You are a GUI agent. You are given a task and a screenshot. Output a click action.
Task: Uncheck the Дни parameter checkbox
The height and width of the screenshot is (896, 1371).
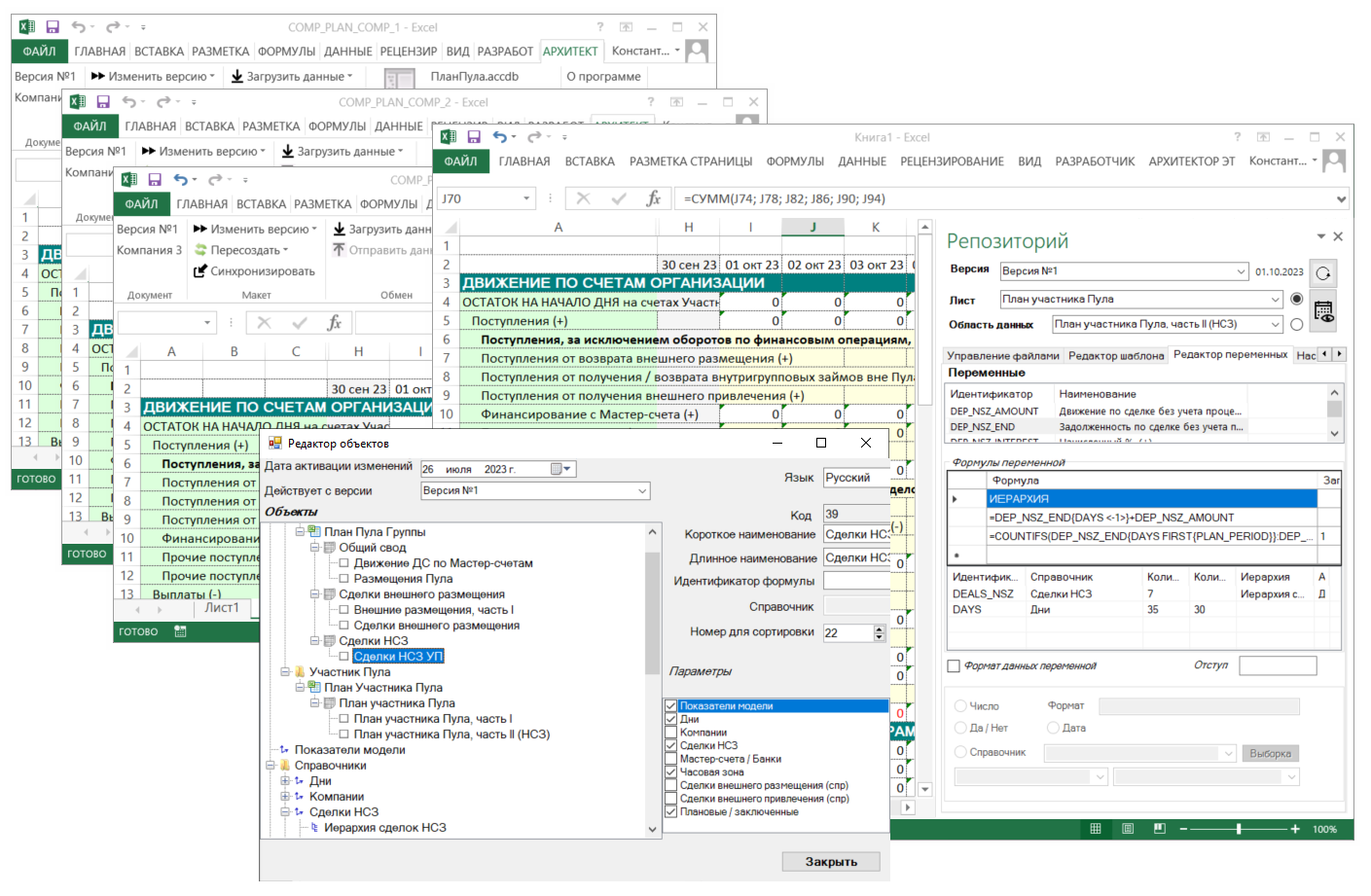[x=671, y=719]
